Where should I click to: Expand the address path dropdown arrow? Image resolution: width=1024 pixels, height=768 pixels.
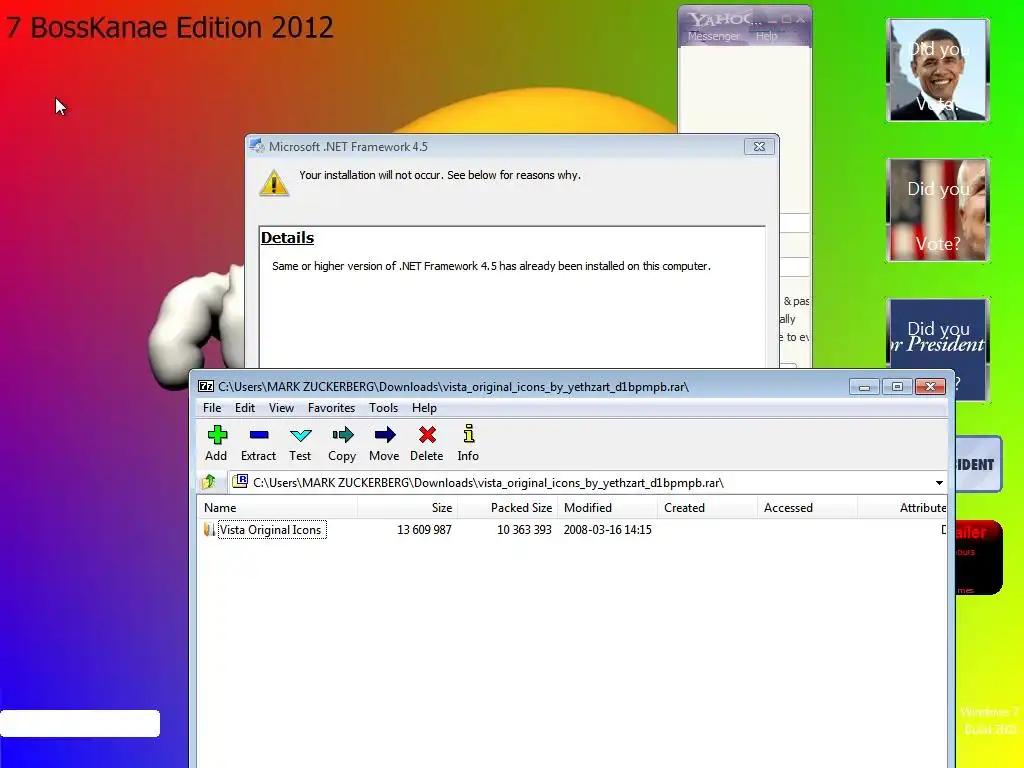939,483
